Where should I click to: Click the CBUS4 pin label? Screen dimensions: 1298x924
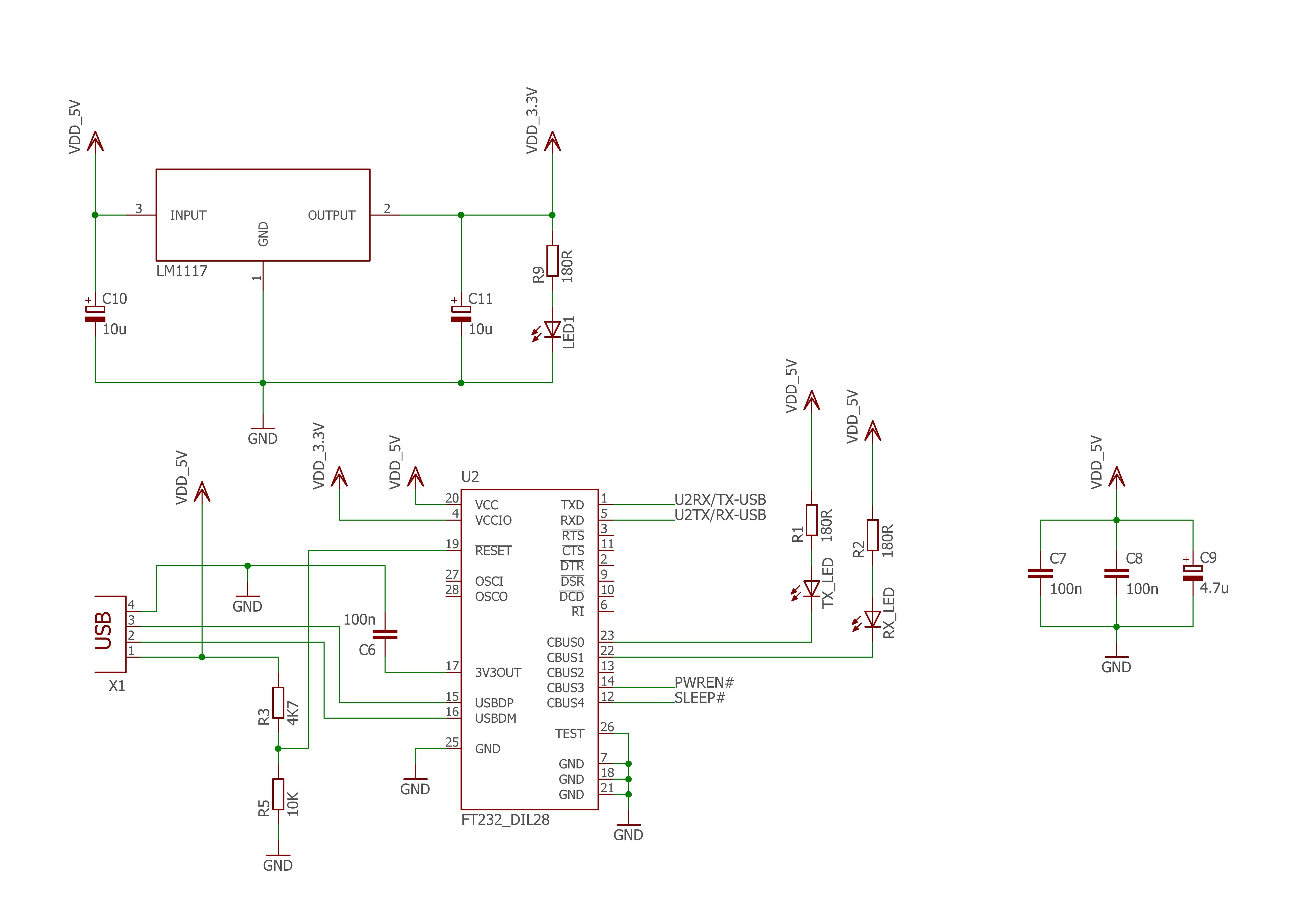(566, 703)
